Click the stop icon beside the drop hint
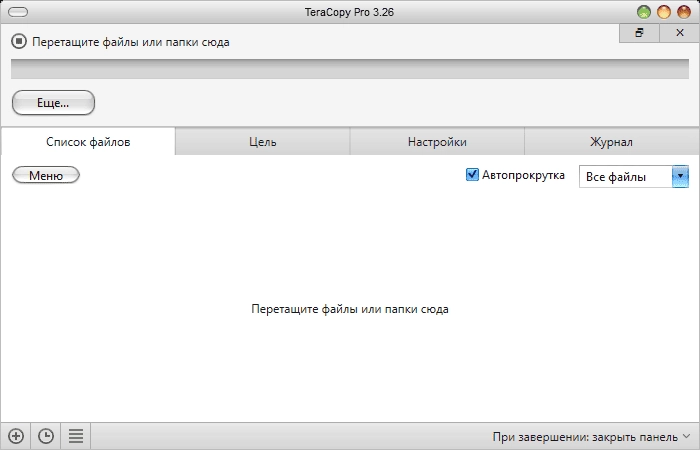The image size is (700, 450). coord(19,42)
